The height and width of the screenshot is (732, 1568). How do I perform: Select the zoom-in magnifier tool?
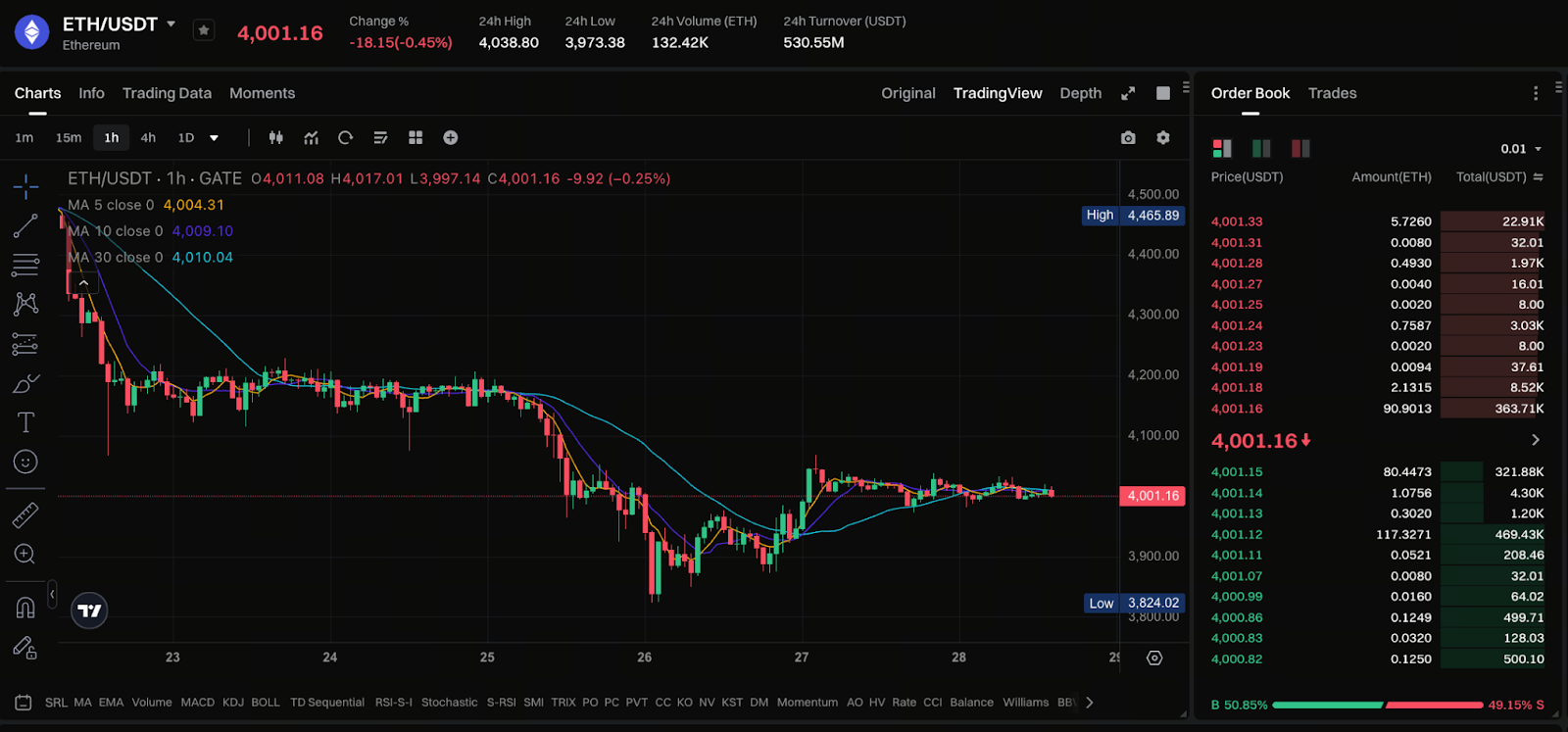coord(25,554)
